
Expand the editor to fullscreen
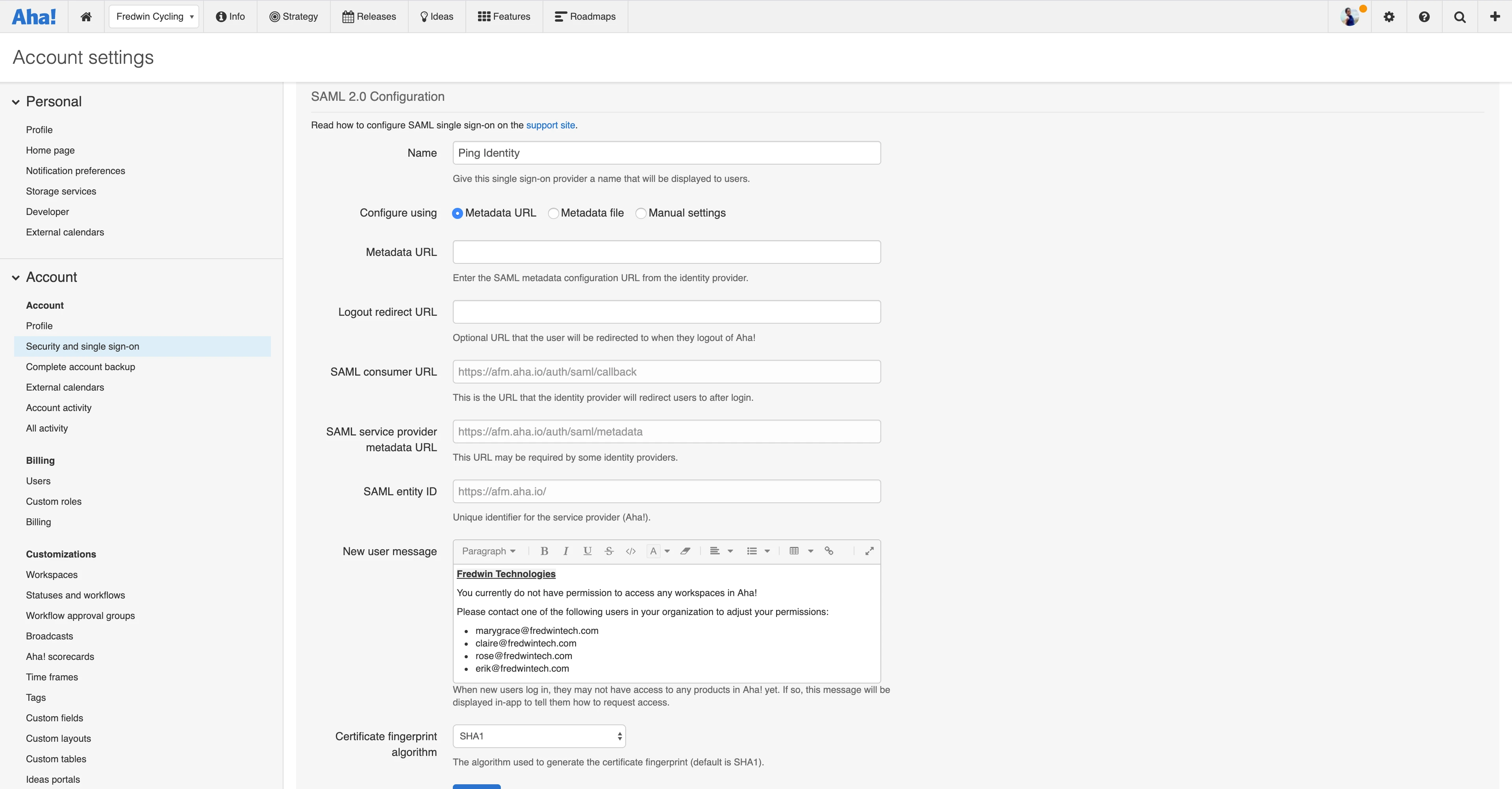click(869, 551)
